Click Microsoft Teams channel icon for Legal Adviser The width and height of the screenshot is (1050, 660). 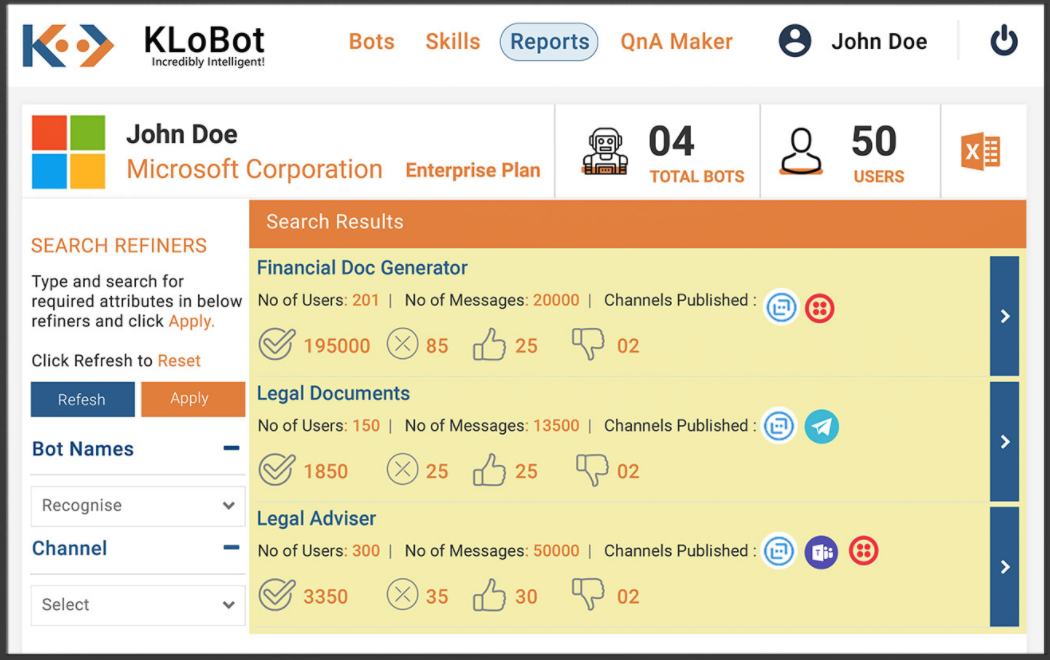821,552
